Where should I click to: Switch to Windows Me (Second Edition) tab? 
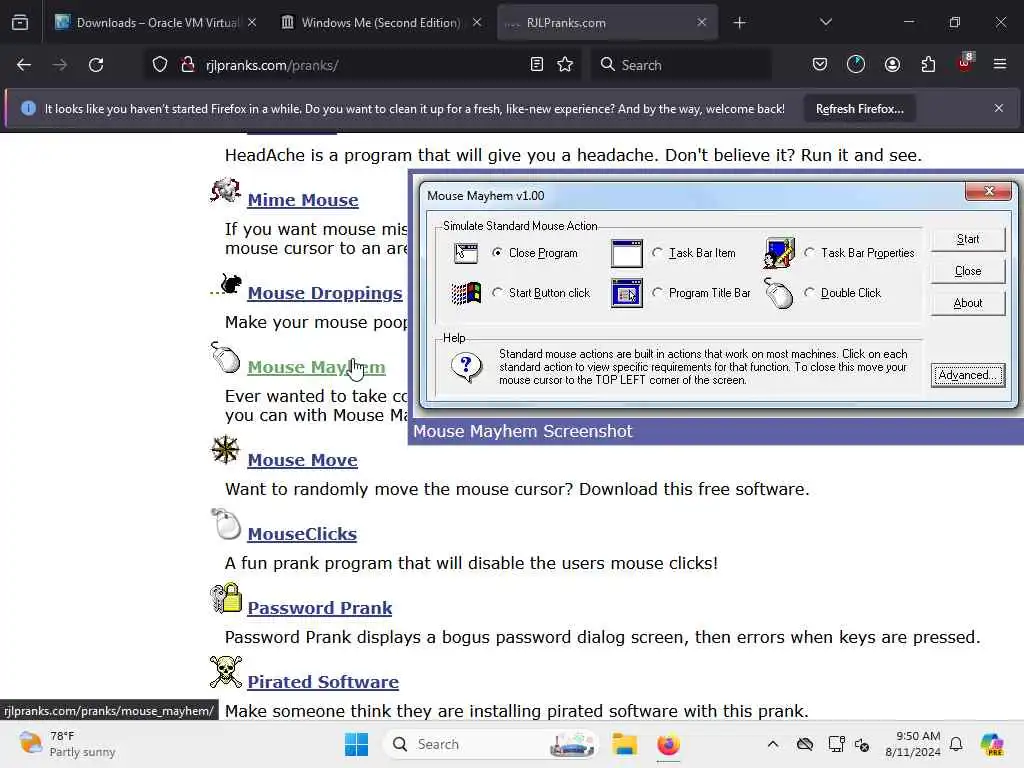[381, 23]
